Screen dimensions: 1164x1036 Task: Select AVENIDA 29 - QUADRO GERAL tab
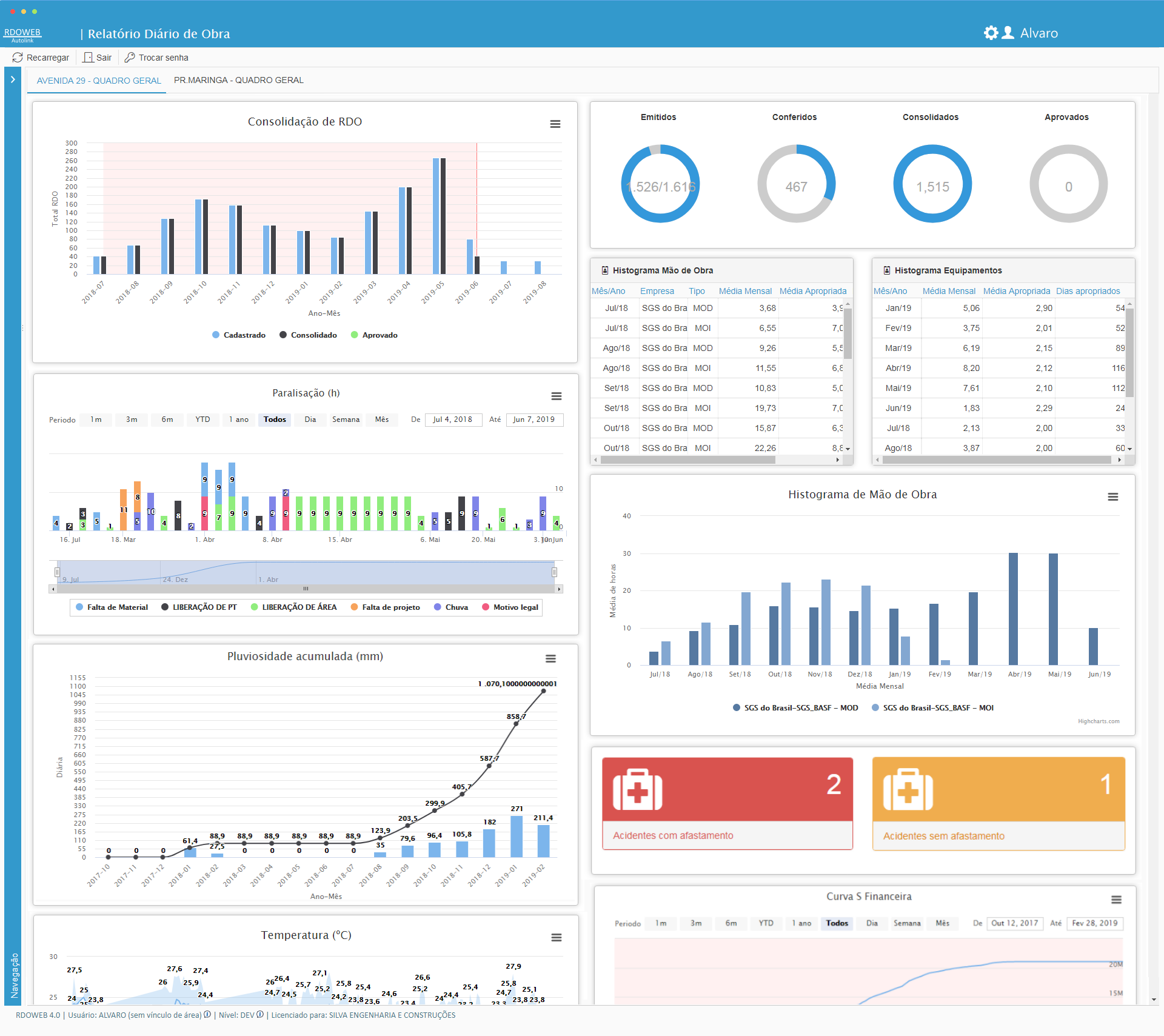pyautogui.click(x=99, y=81)
